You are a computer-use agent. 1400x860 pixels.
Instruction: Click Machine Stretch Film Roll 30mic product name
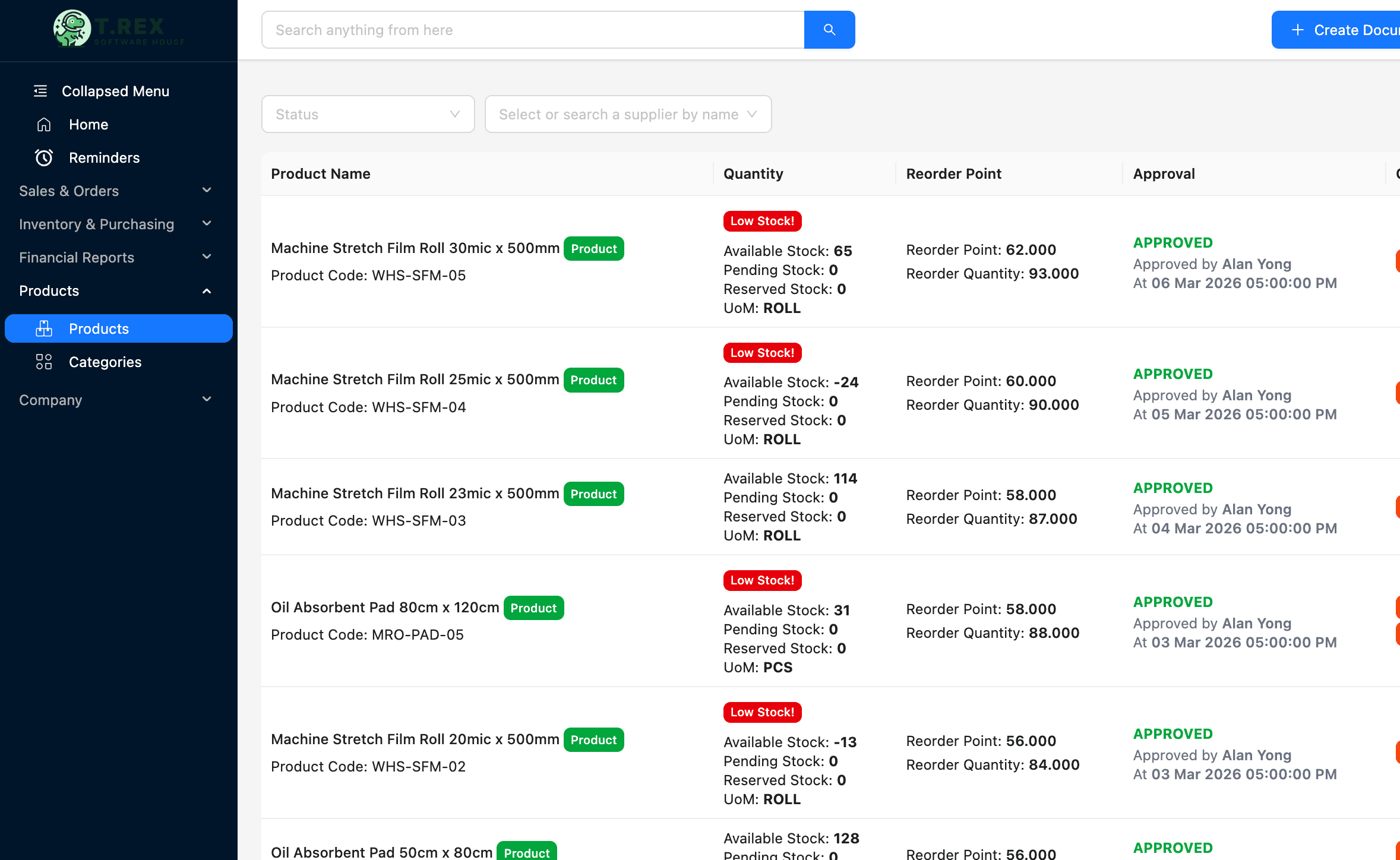[415, 248]
